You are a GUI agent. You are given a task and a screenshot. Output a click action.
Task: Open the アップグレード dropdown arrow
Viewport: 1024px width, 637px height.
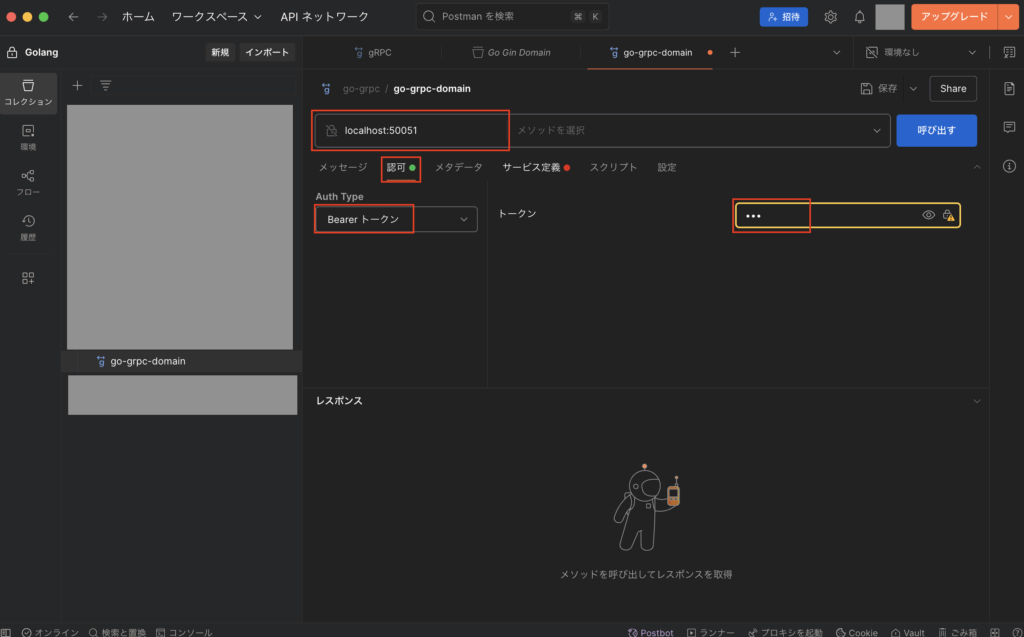tap(1008, 17)
